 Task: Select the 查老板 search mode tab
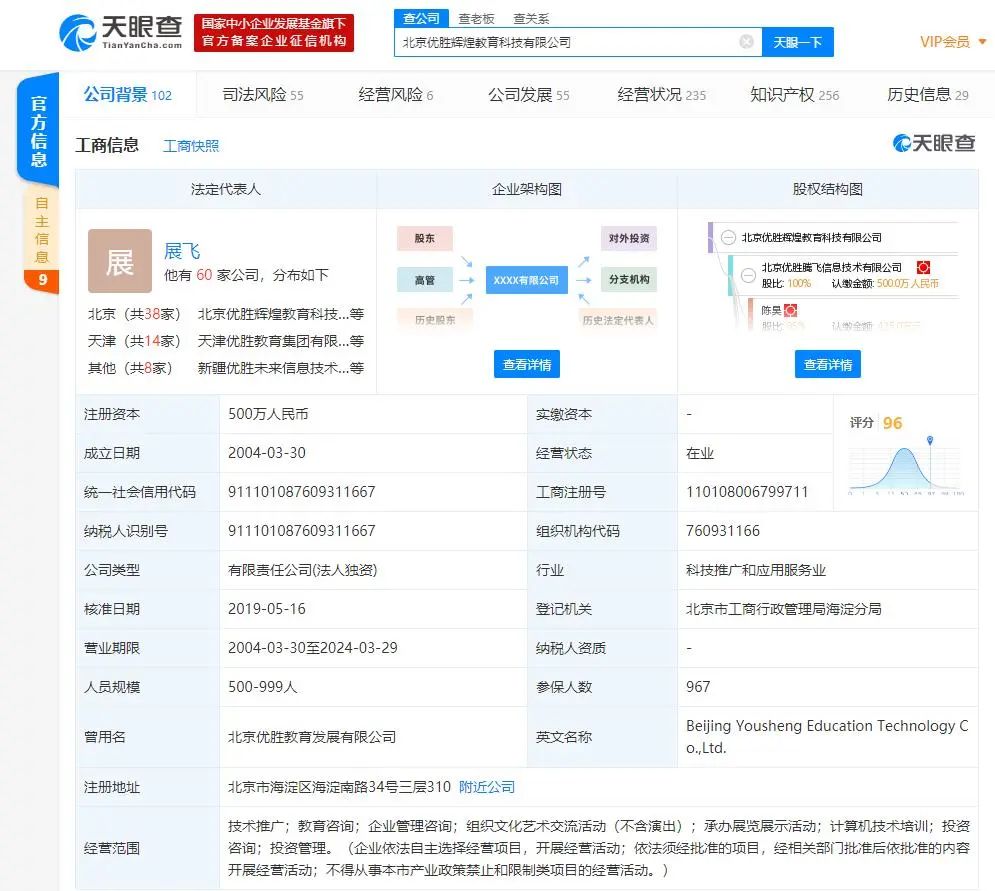476,18
